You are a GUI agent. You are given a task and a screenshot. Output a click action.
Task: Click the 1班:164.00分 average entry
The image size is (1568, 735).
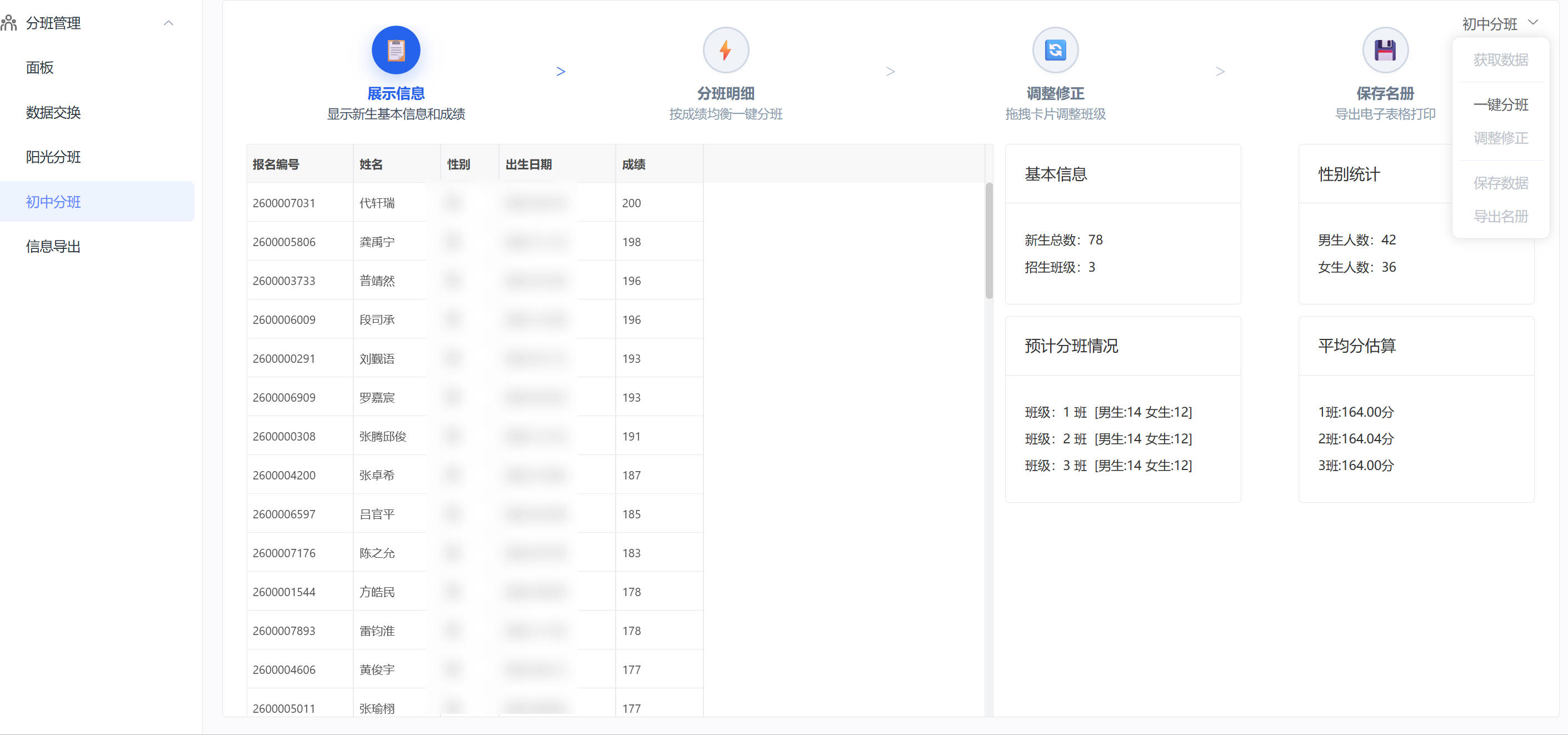1356,413
